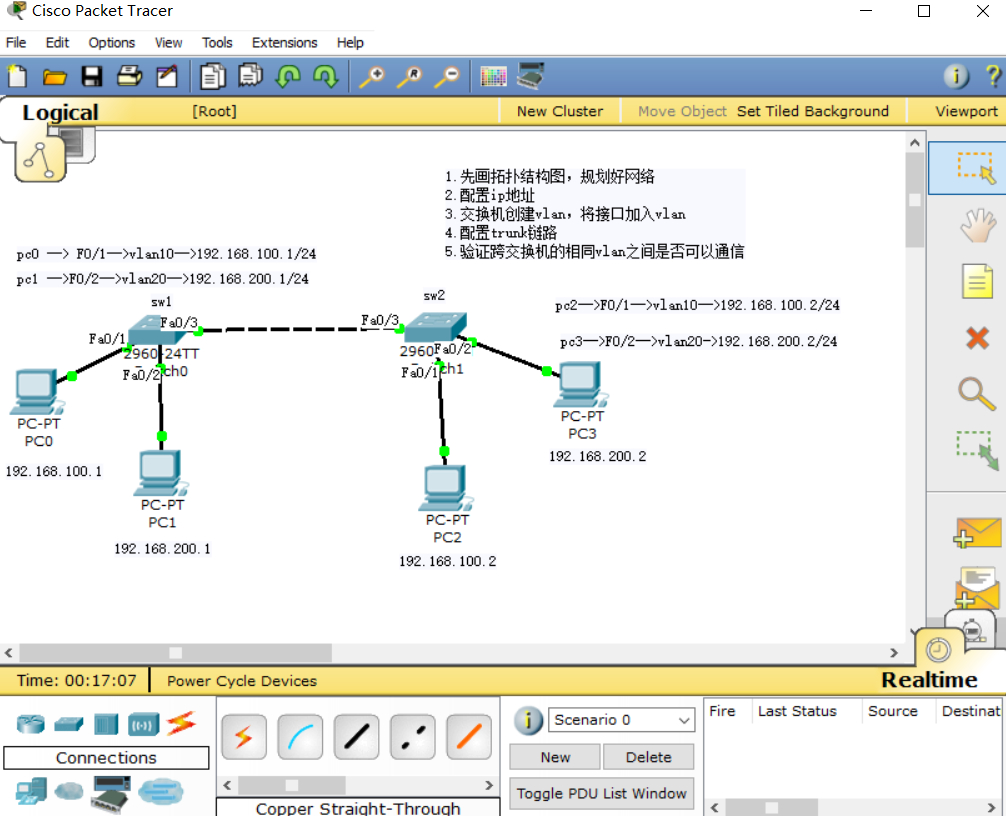Open help via question mark icon

click(x=993, y=76)
